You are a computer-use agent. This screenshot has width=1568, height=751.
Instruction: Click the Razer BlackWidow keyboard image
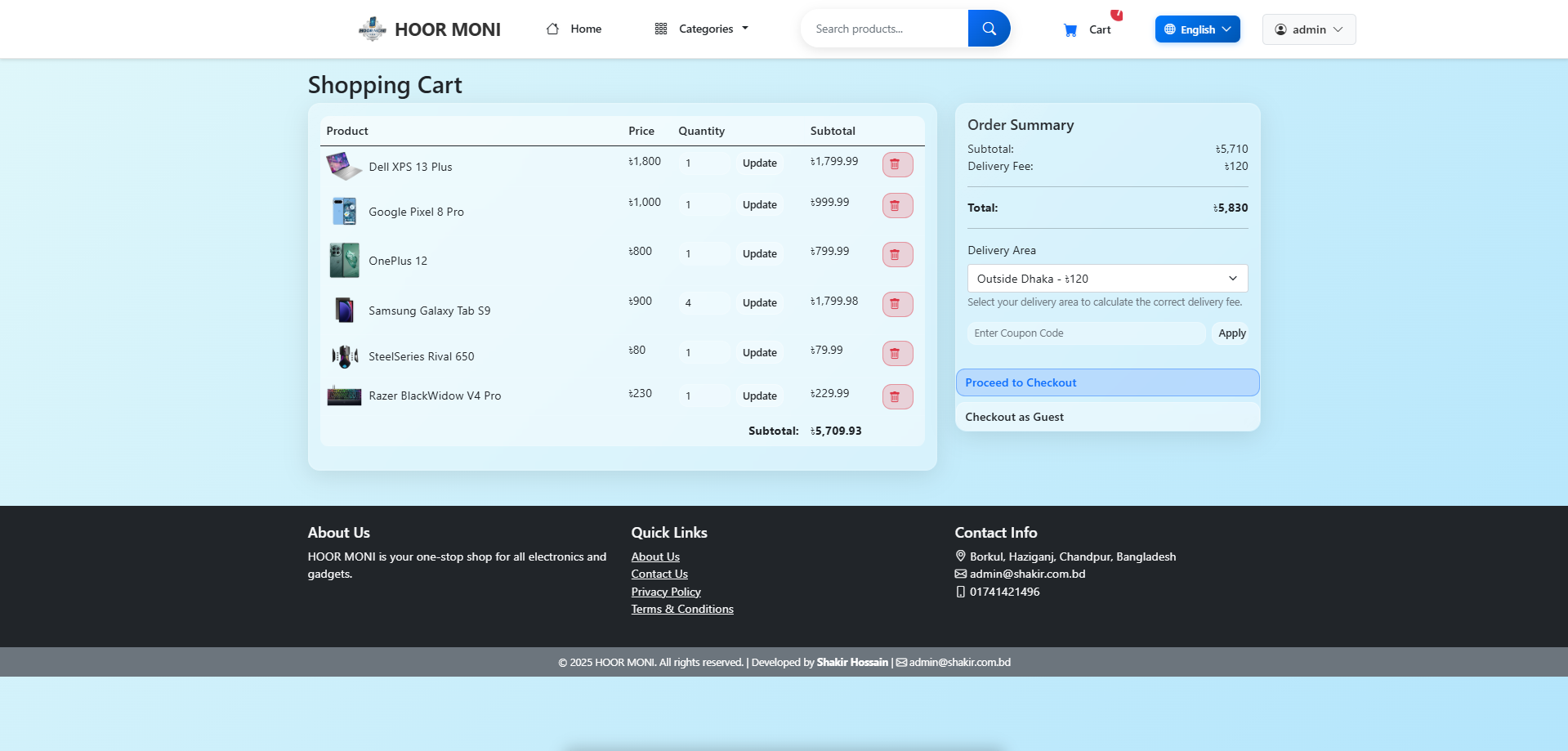coord(344,396)
